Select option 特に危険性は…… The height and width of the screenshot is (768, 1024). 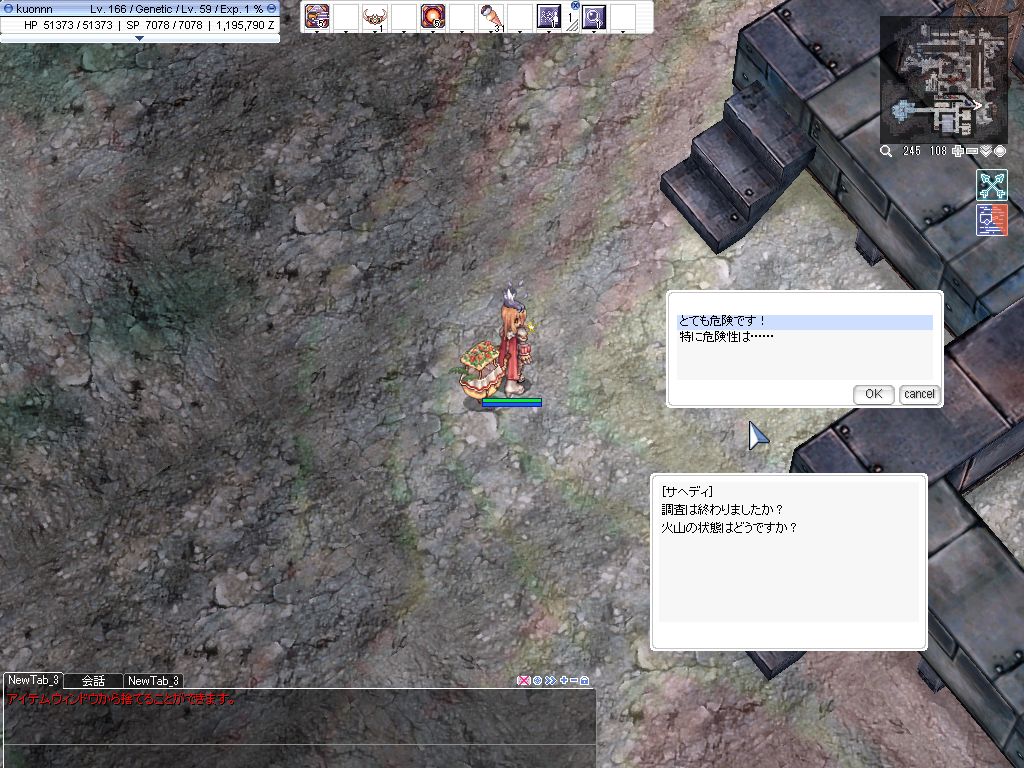click(x=805, y=337)
